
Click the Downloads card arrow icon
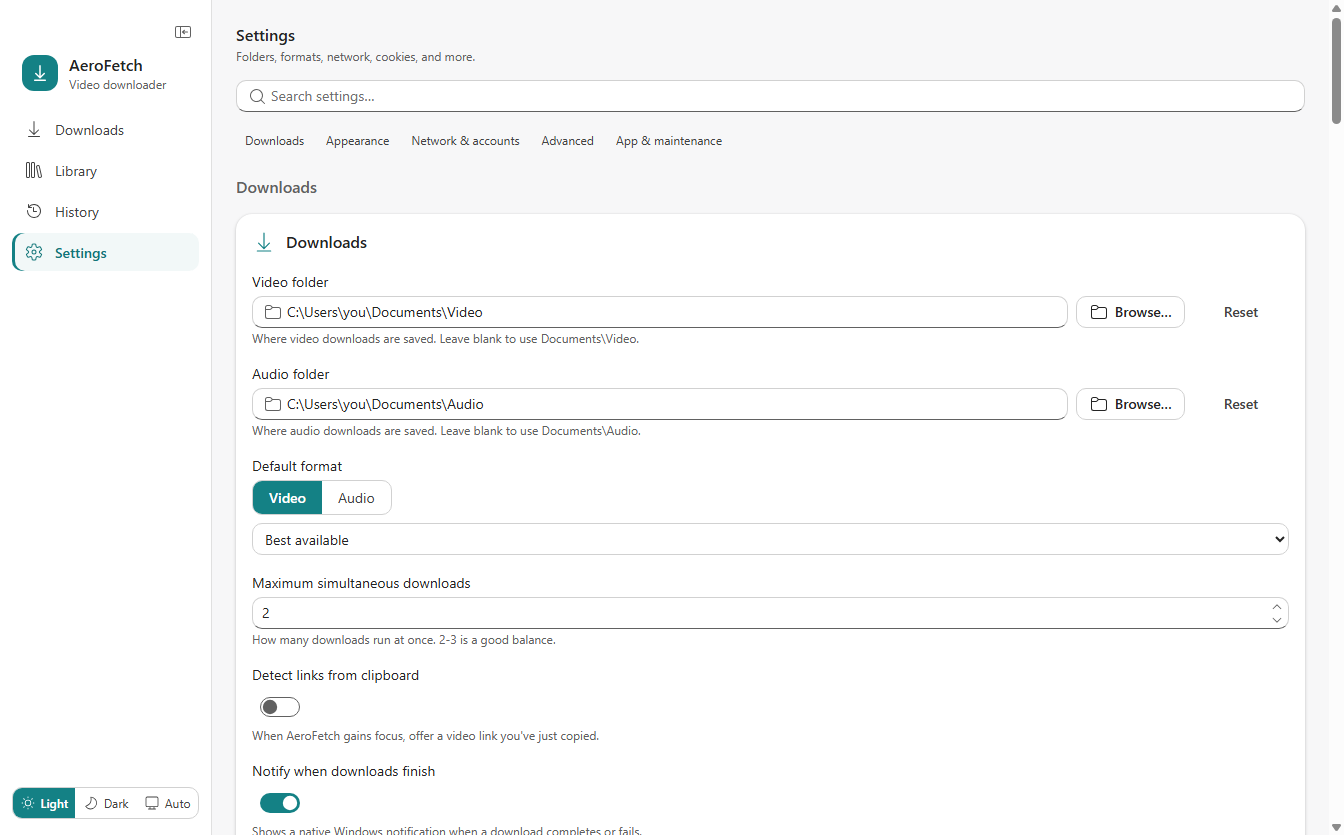(264, 242)
